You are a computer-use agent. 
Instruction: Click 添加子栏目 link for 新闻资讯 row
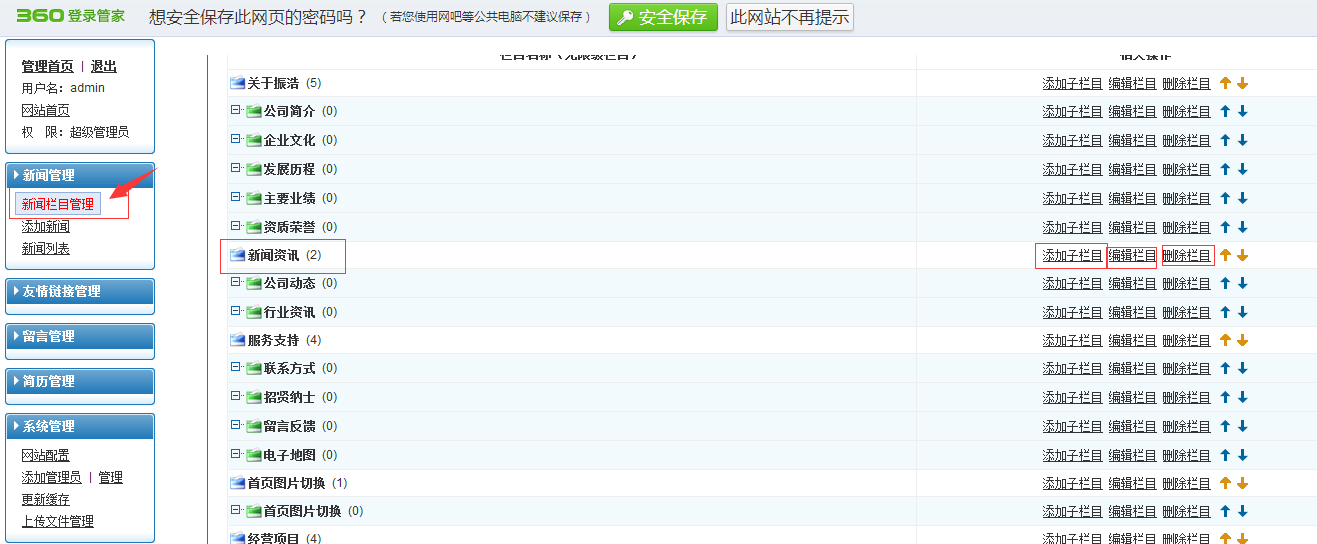tap(1072, 256)
